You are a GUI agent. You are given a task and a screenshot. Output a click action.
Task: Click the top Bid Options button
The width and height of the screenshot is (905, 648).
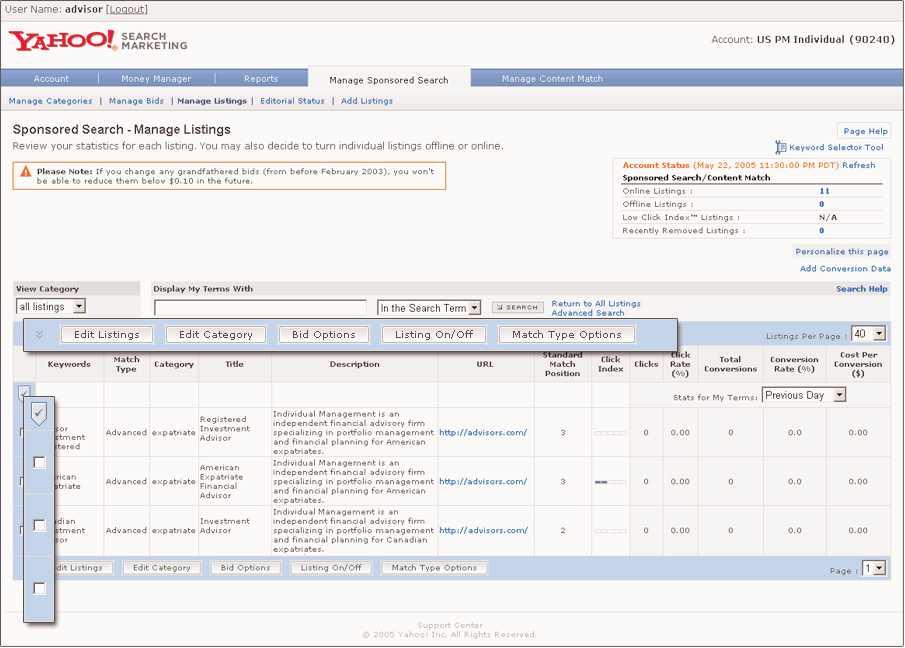[323, 335]
